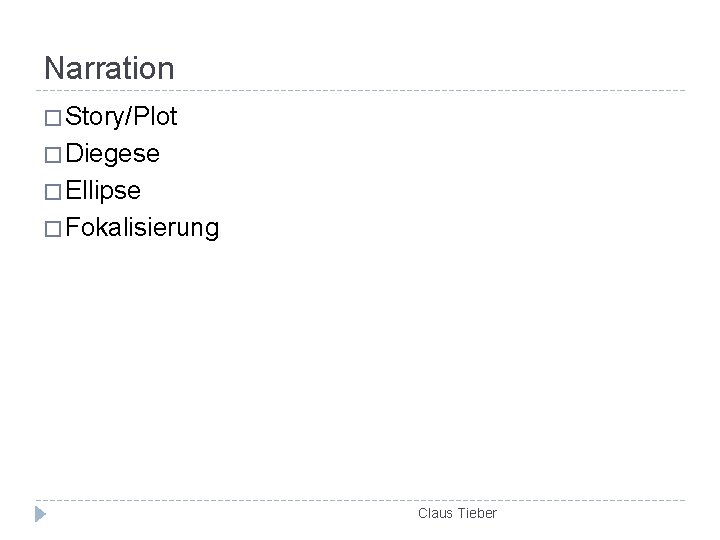Check the square bullet beside Story/Plot
This screenshot has height=540, width=720.
[53, 118]
